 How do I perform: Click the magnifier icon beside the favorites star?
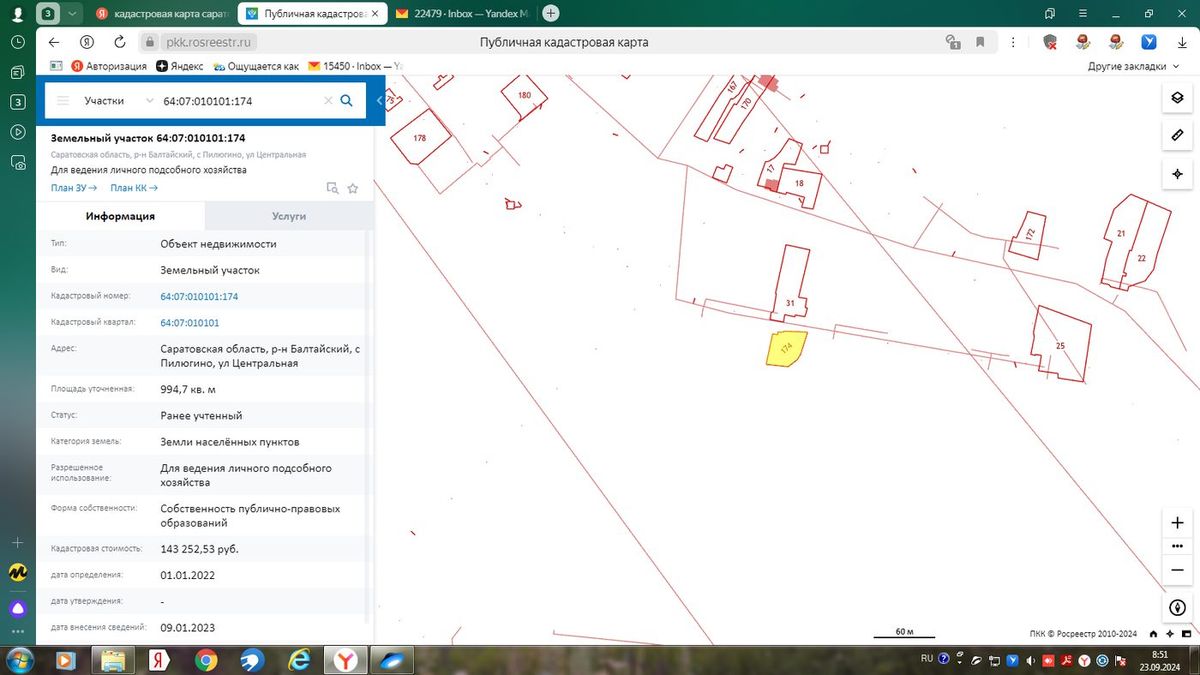333,188
